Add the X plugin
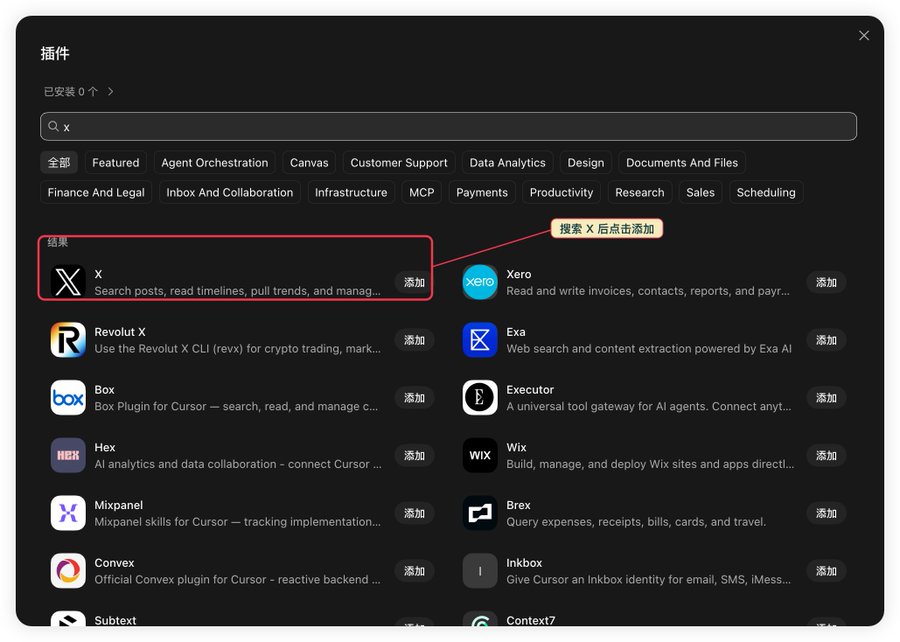The image size is (900, 642). coord(414,282)
